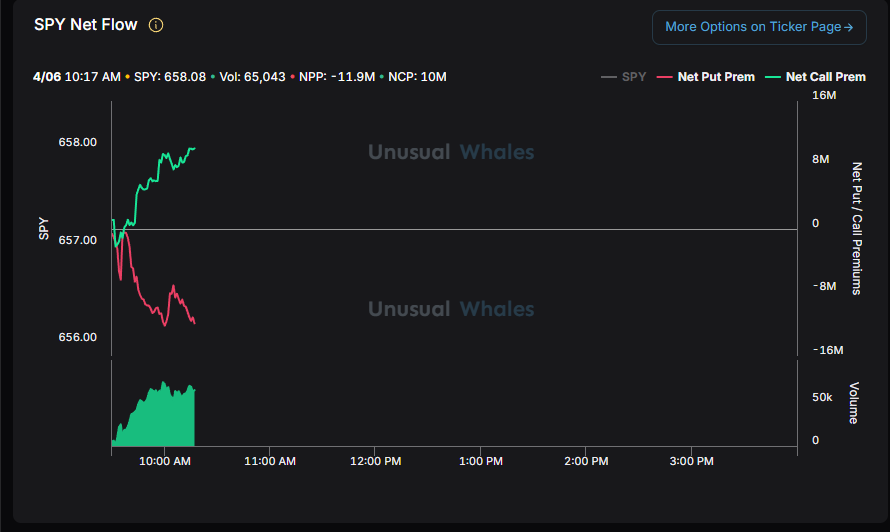Click the 658.00 price axis label
Image resolution: width=890 pixels, height=532 pixels.
point(78,142)
